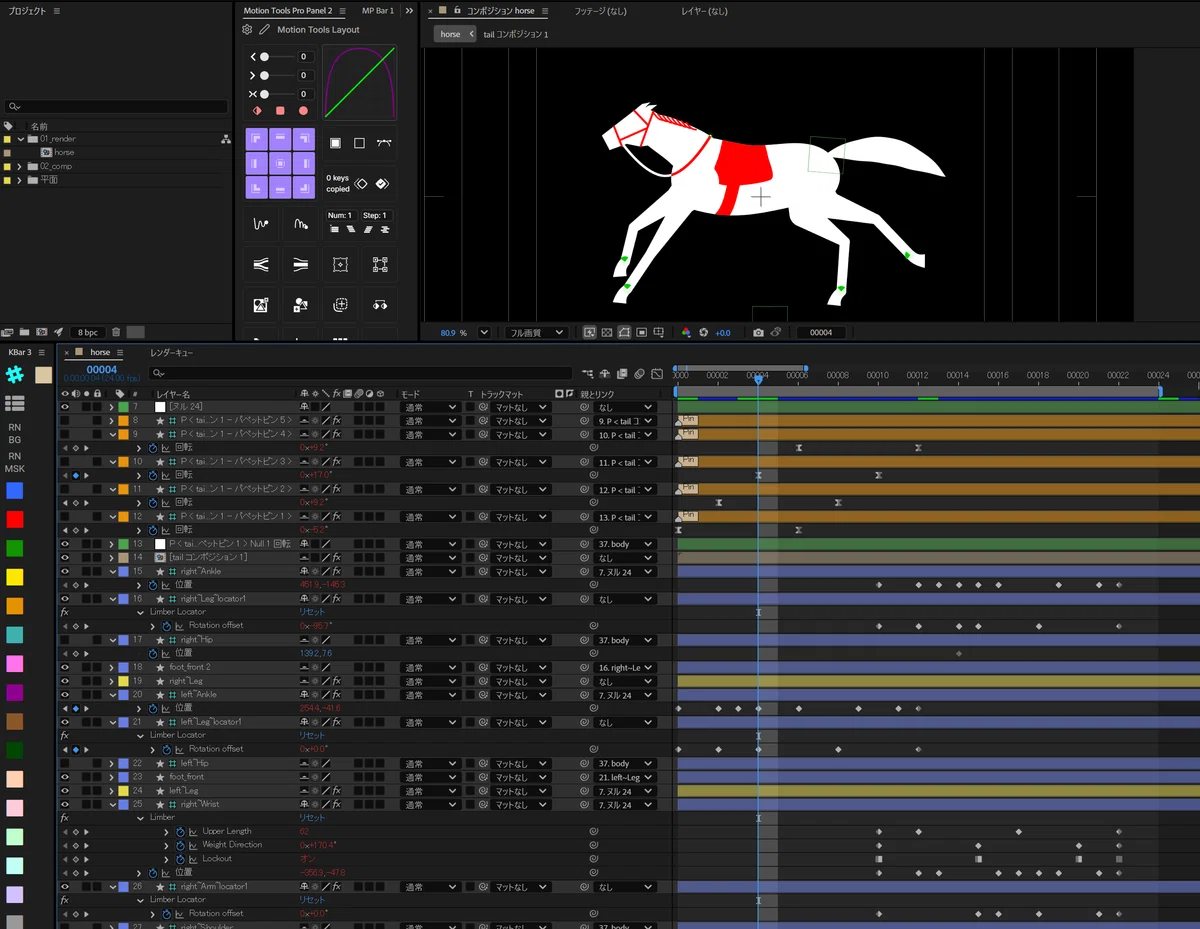Image resolution: width=1200 pixels, height=929 pixels.
Task: Open the フル画質 resolution dropdown
Action: click(x=536, y=333)
